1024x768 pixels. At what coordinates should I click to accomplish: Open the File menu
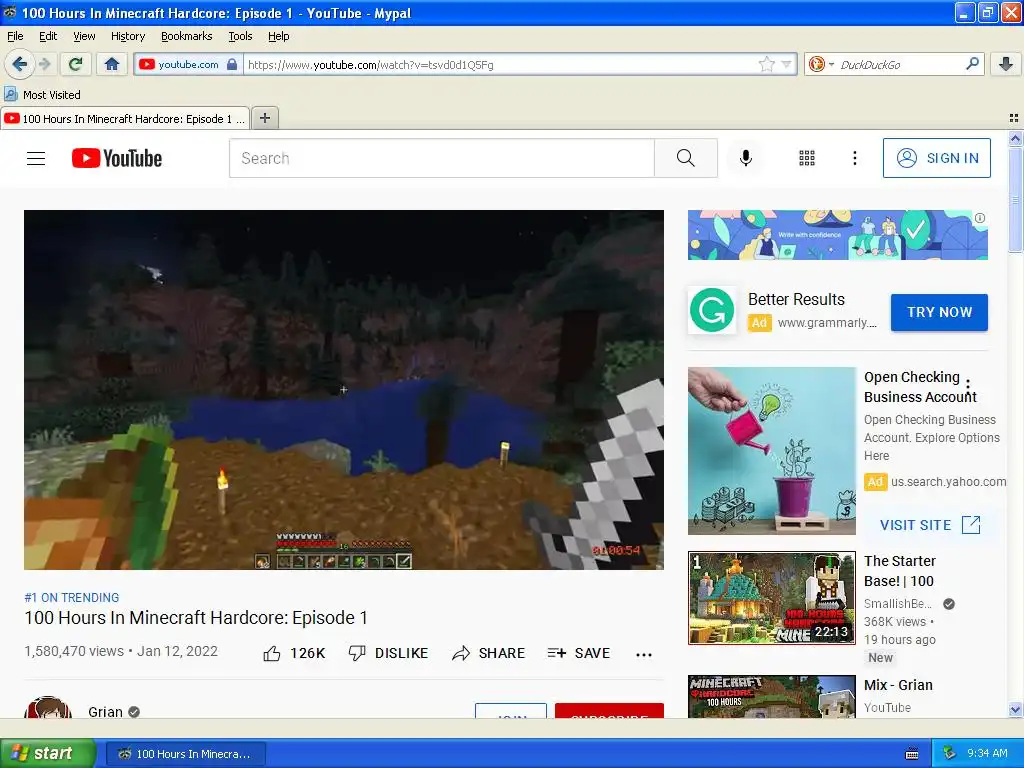click(x=15, y=36)
